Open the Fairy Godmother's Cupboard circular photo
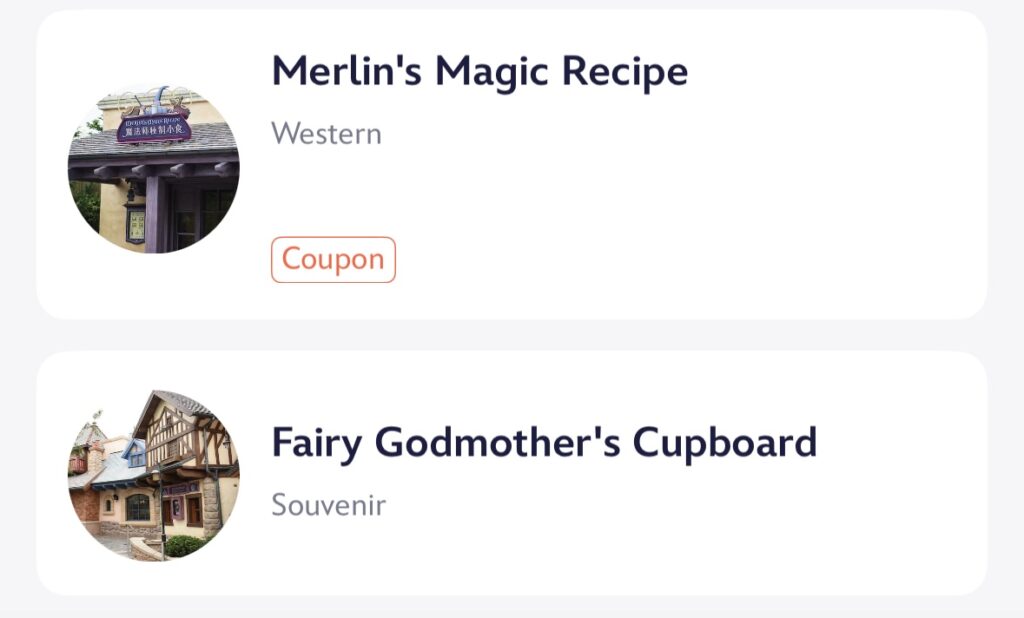Image resolution: width=1024 pixels, height=618 pixels. pos(154,475)
